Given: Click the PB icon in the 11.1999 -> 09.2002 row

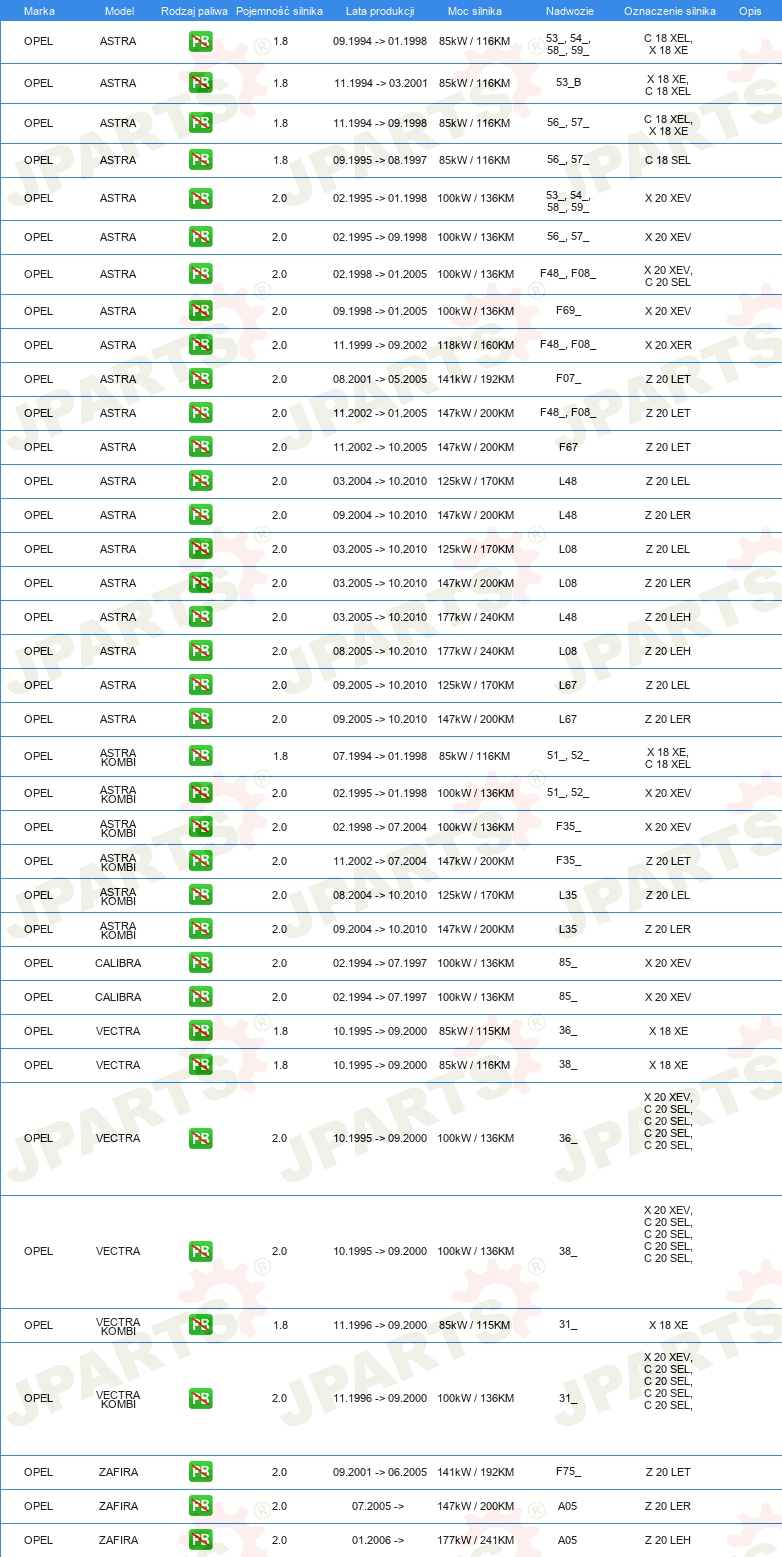Looking at the screenshot, I should coord(200,345).
